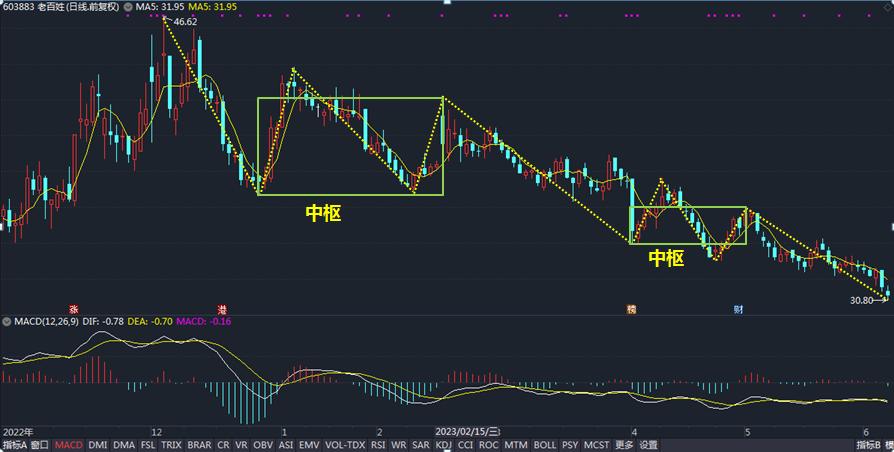
Task: Click the DEA: -0.70 value
Action: pos(150,321)
